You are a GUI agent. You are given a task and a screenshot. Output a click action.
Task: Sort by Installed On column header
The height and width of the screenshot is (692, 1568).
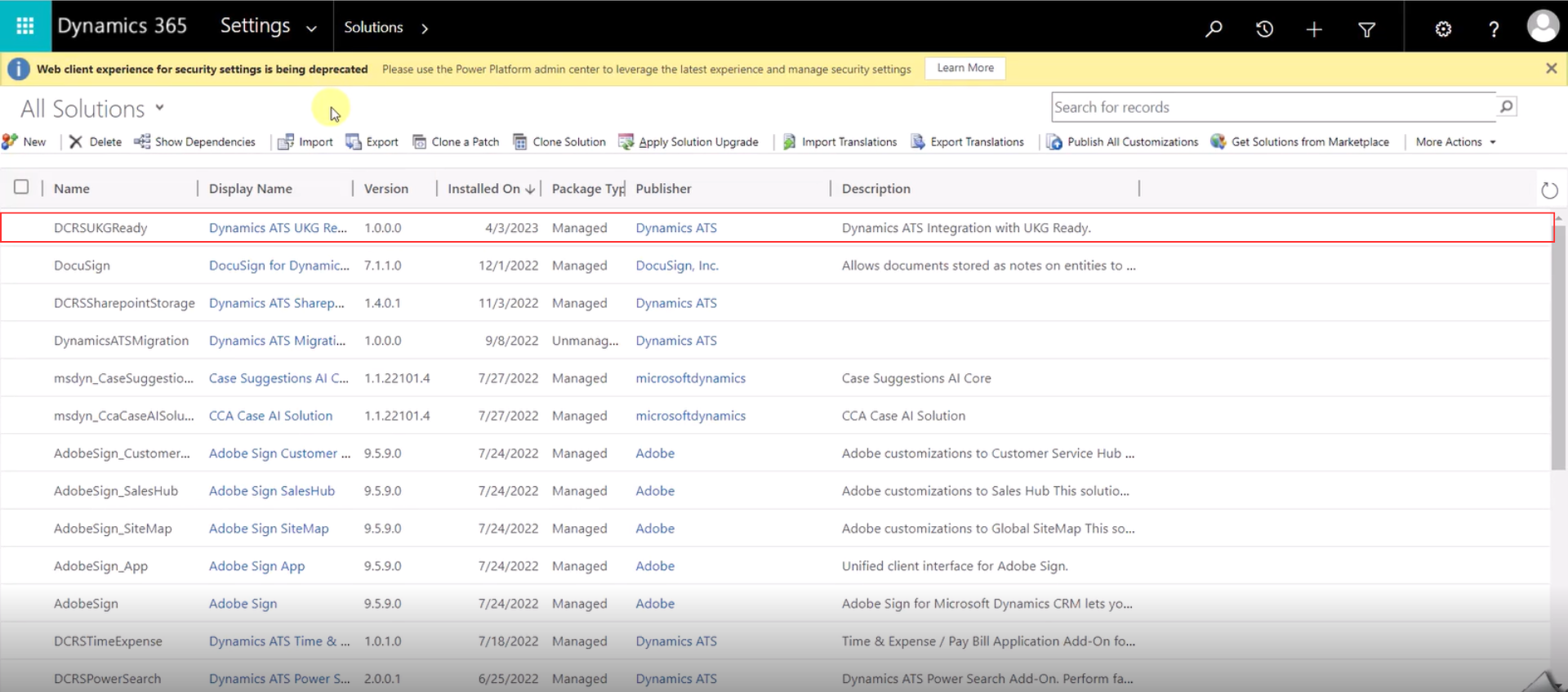tap(490, 189)
